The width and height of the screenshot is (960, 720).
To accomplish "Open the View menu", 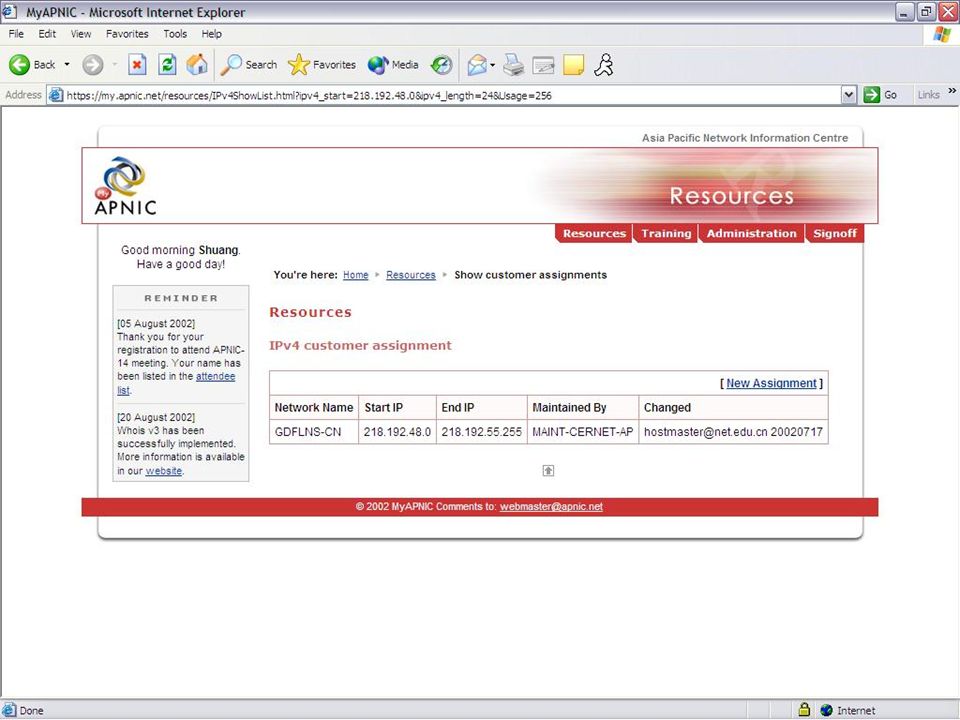I will 81,34.
